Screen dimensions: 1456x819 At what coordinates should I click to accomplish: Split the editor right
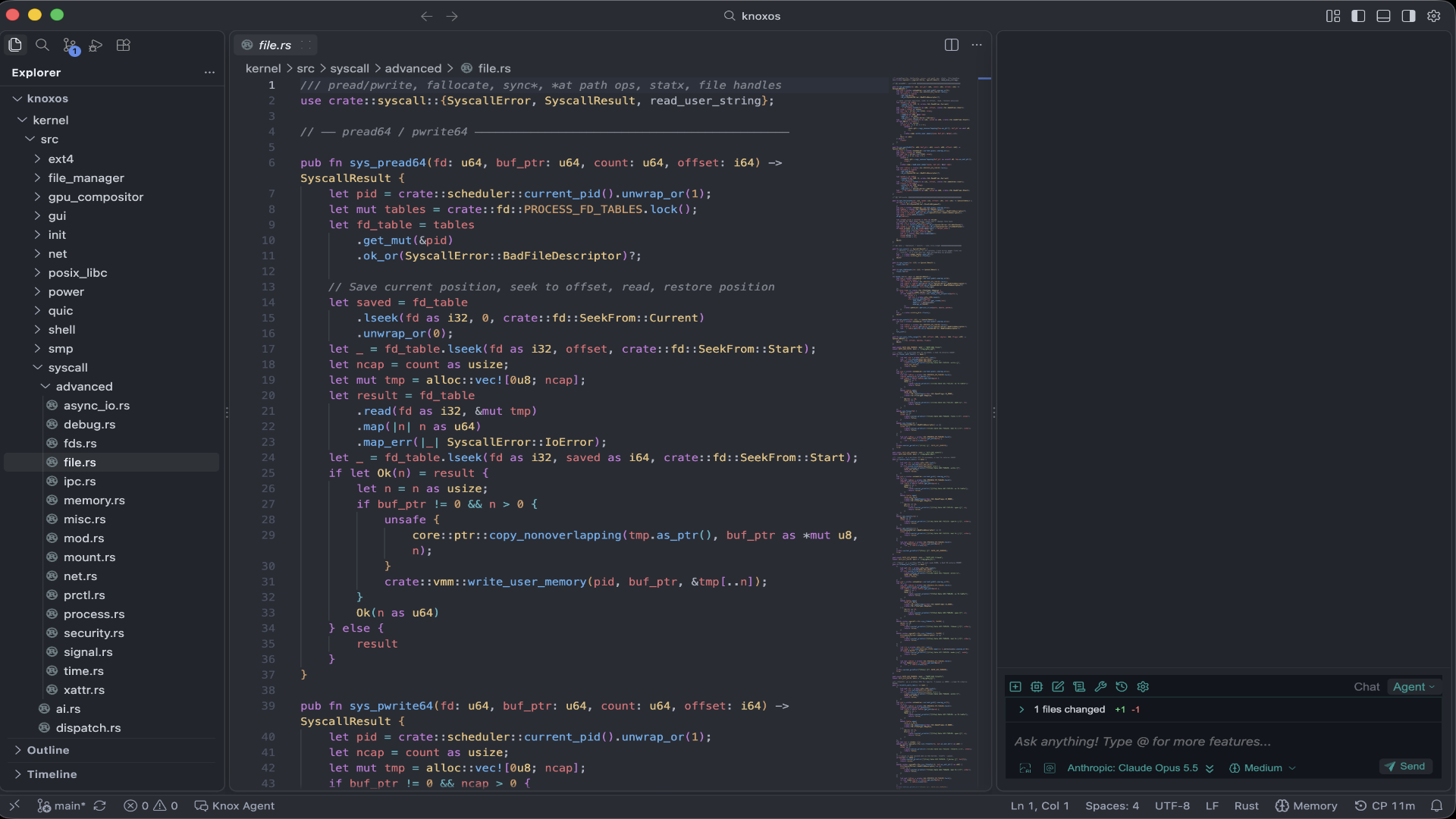[x=952, y=45]
